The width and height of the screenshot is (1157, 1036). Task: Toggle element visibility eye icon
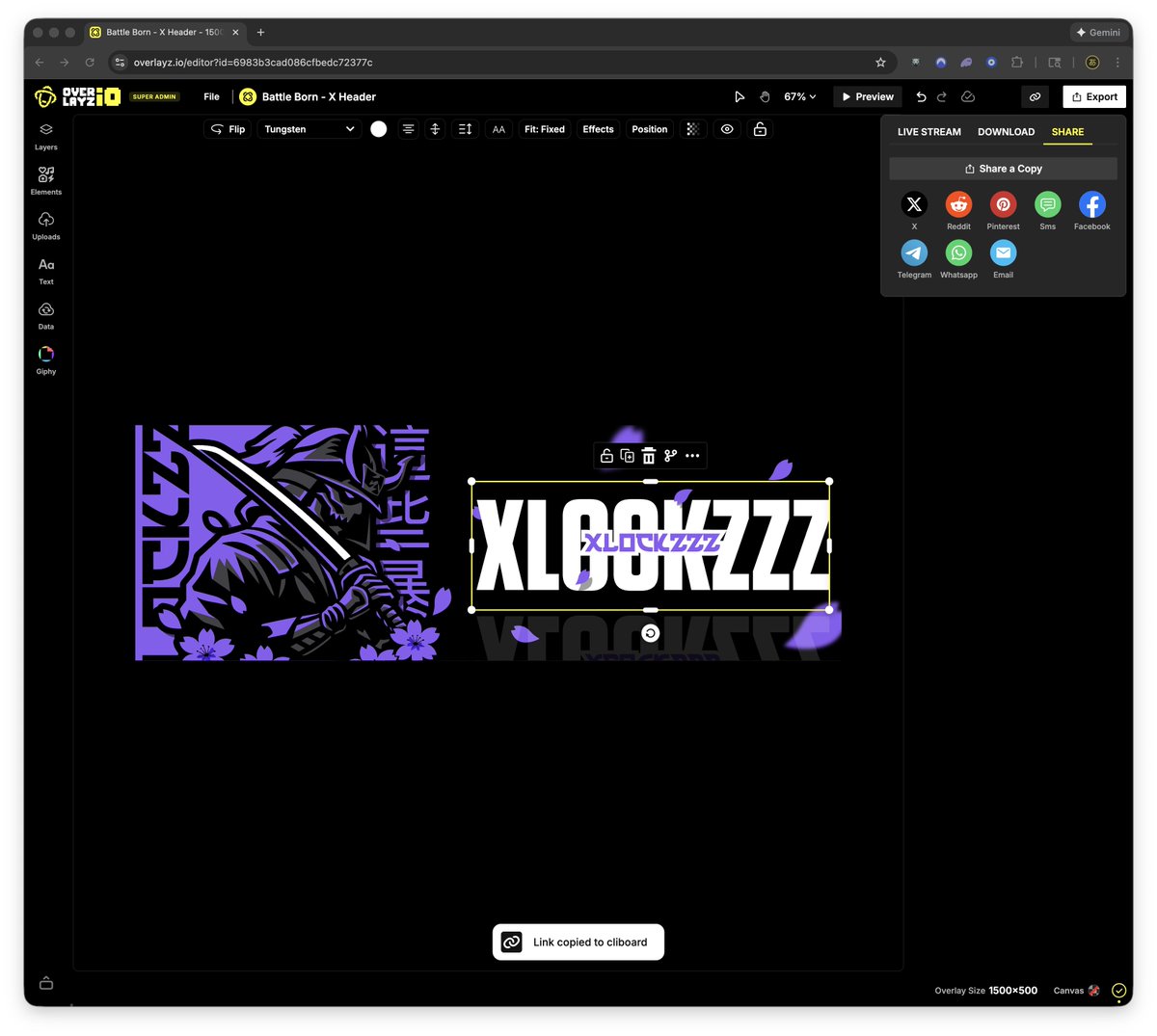coord(727,129)
